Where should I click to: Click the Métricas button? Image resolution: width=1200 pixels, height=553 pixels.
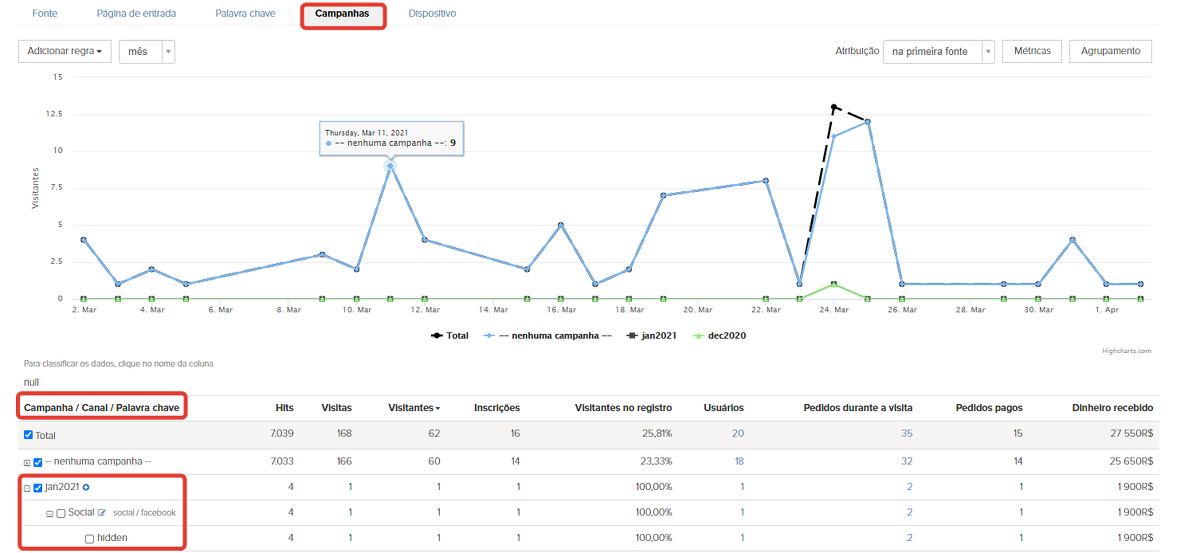pos(1031,51)
